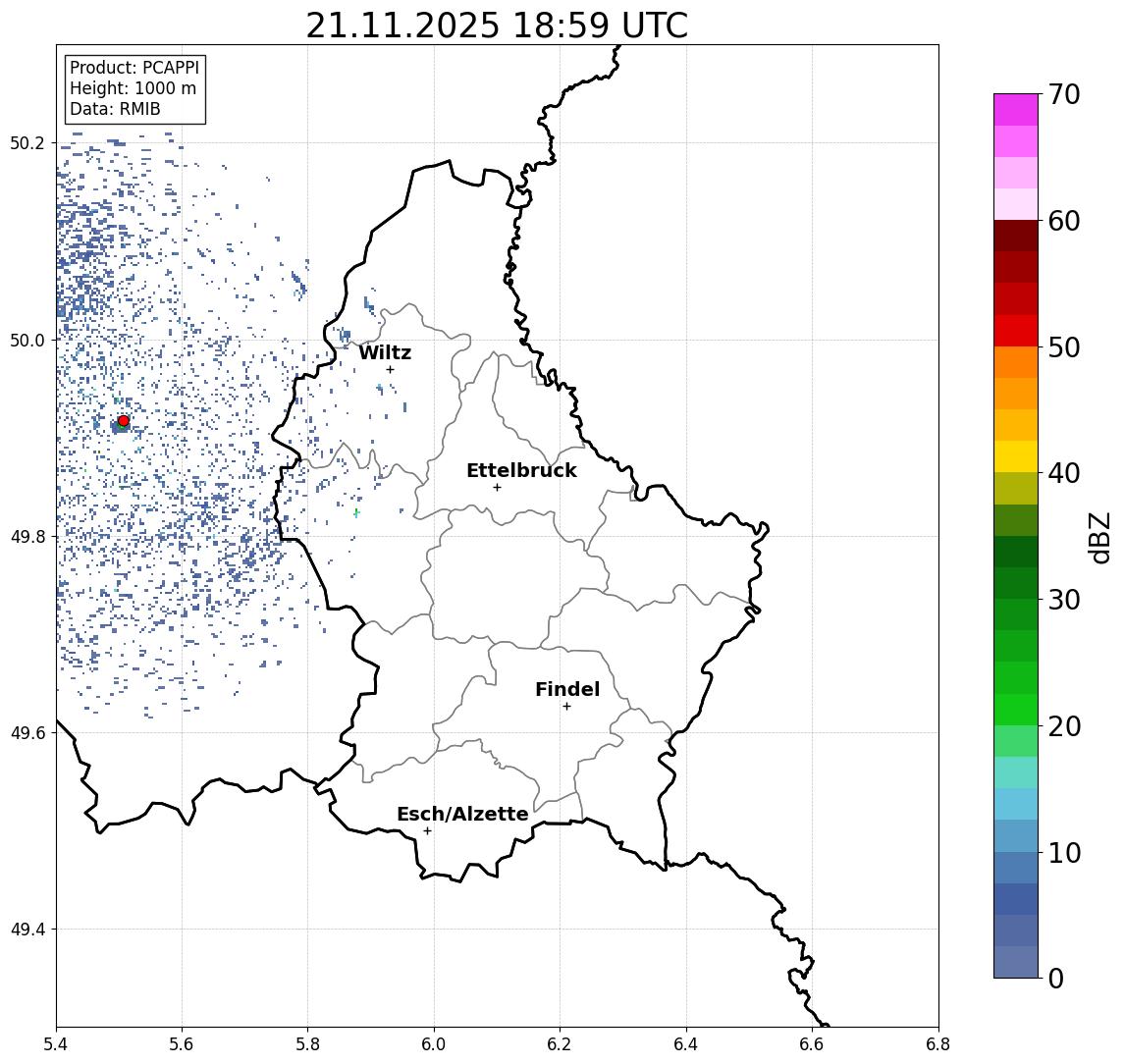Select the orange swatch just below 50
Image resolution: width=1124 pixels, height=1064 pixels.
click(x=1016, y=362)
